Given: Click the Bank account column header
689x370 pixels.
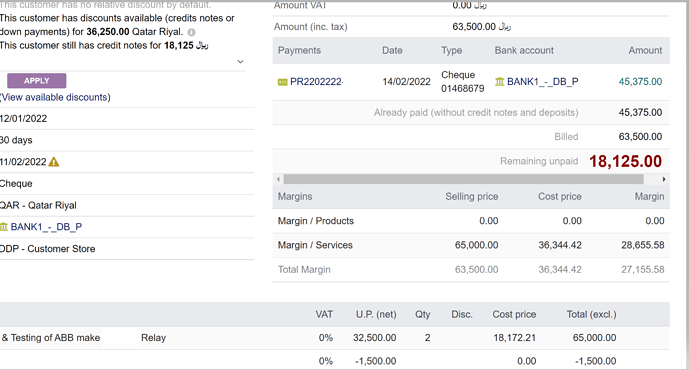Looking at the screenshot, I should point(524,51).
